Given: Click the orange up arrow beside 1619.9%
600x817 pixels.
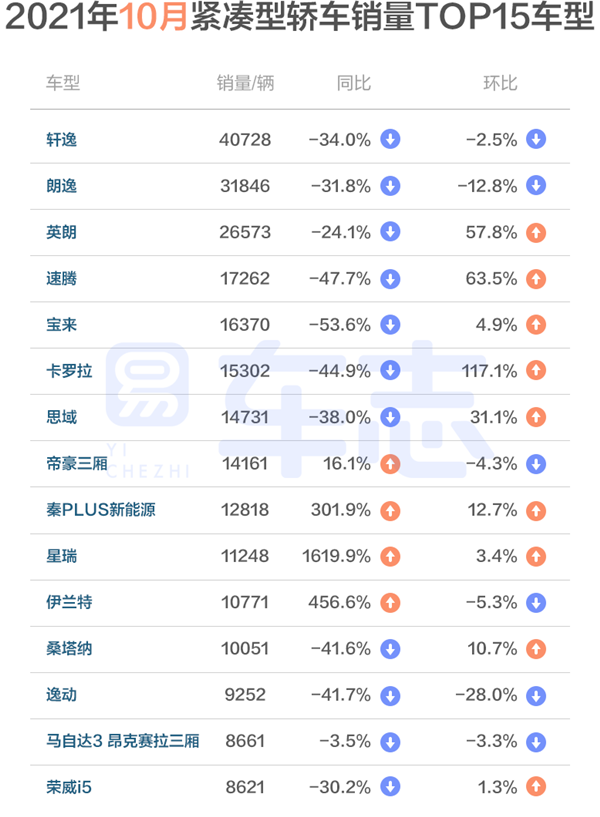Looking at the screenshot, I should [x=390, y=556].
